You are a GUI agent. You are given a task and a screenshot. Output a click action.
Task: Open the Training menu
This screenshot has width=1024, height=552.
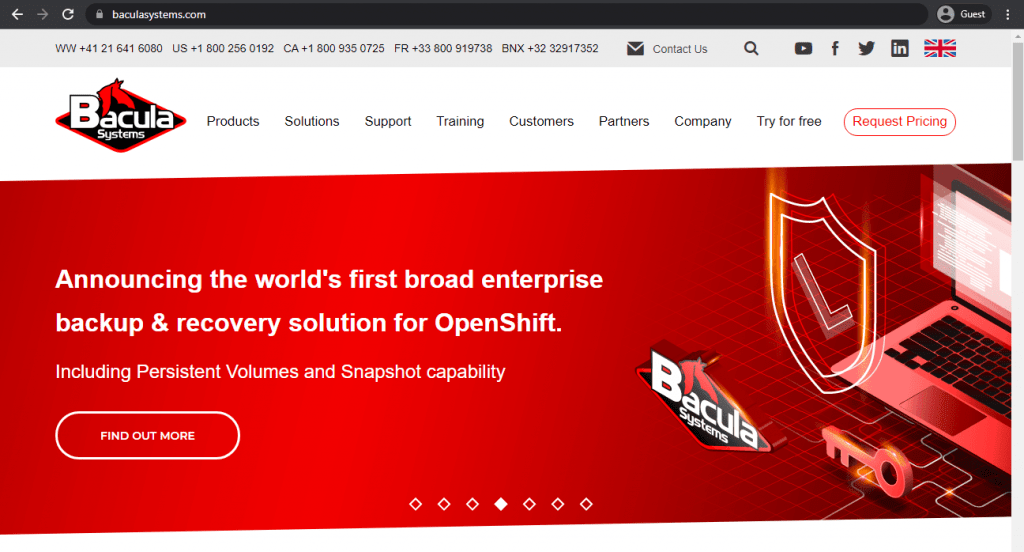[x=460, y=122]
